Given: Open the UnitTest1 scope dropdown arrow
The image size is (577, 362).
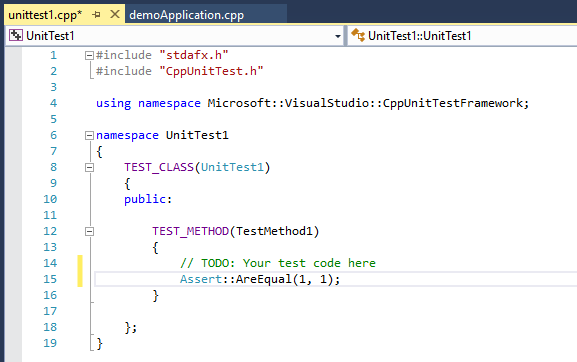Looking at the screenshot, I should (x=337, y=36).
